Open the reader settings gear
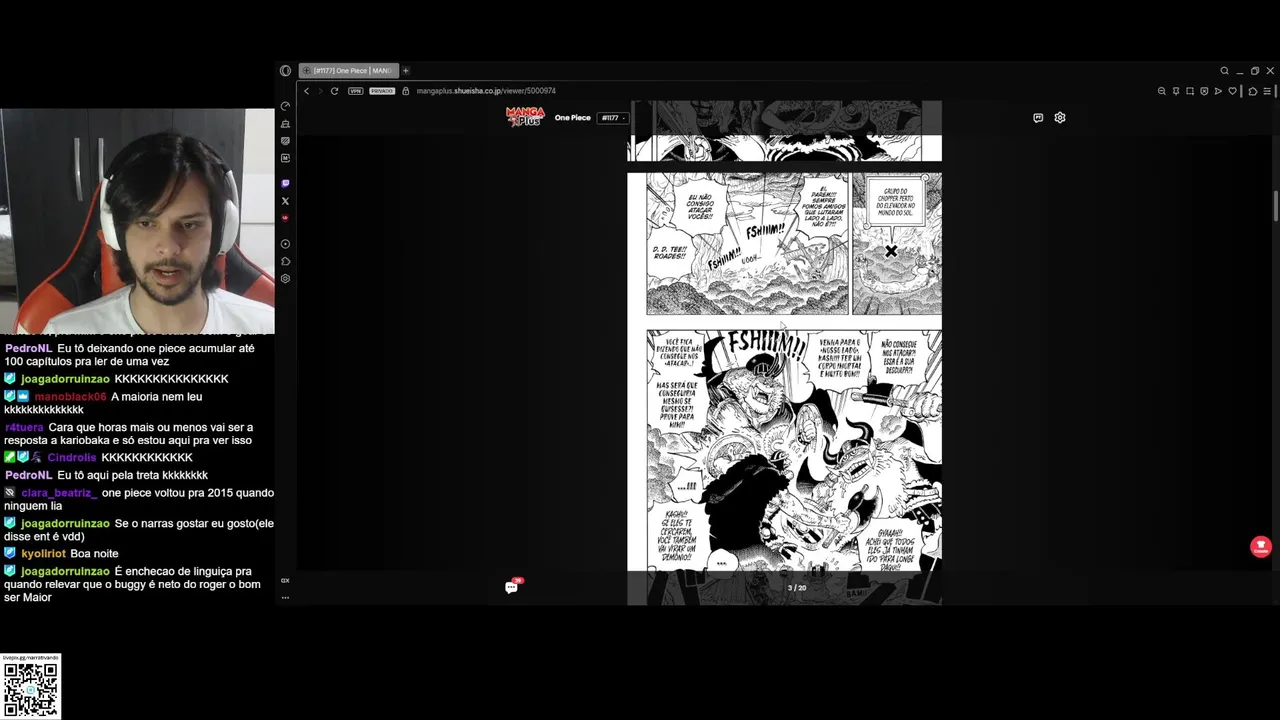The width and height of the screenshot is (1280, 720). tap(1060, 118)
